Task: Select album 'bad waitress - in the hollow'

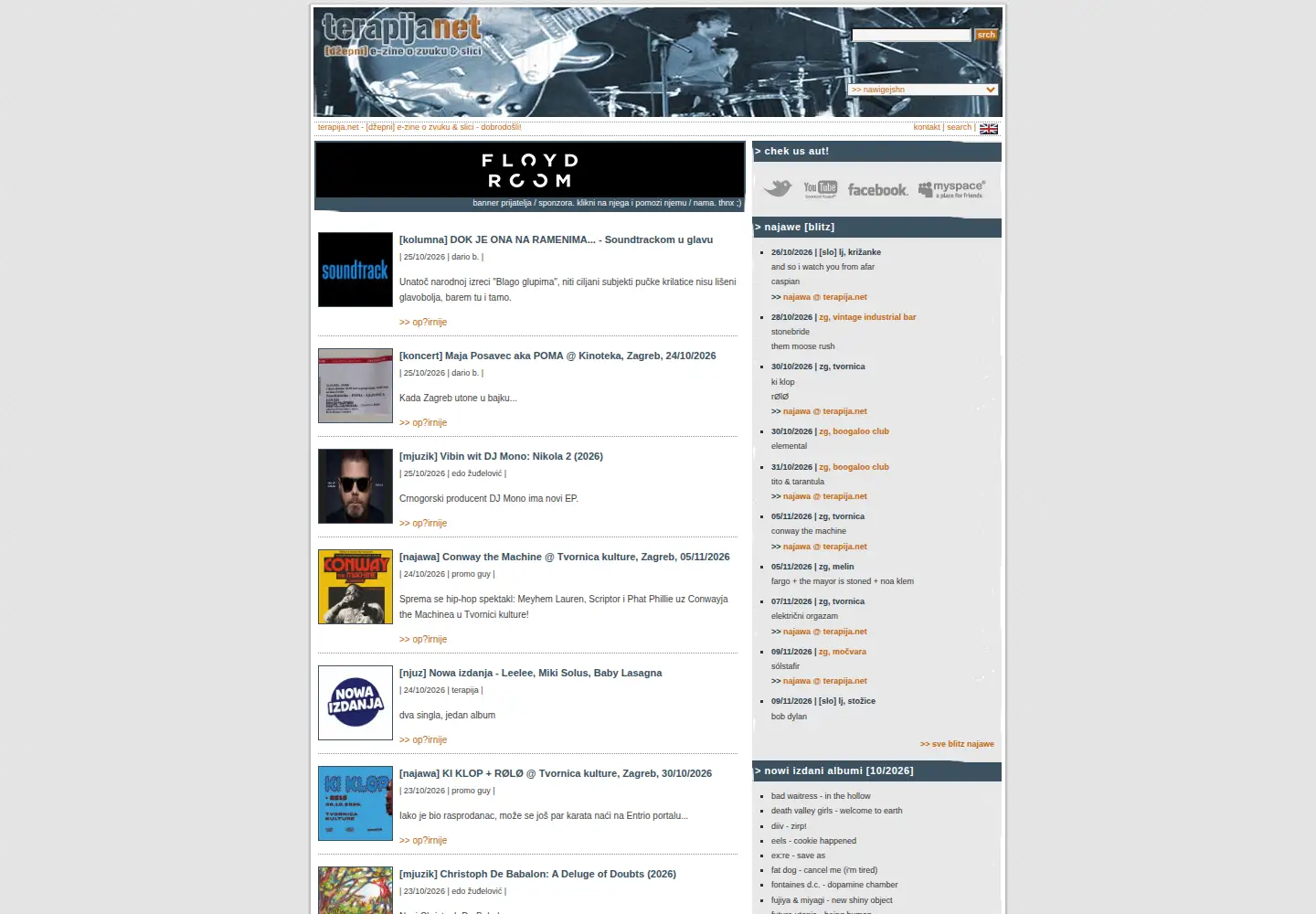Action: click(821, 796)
